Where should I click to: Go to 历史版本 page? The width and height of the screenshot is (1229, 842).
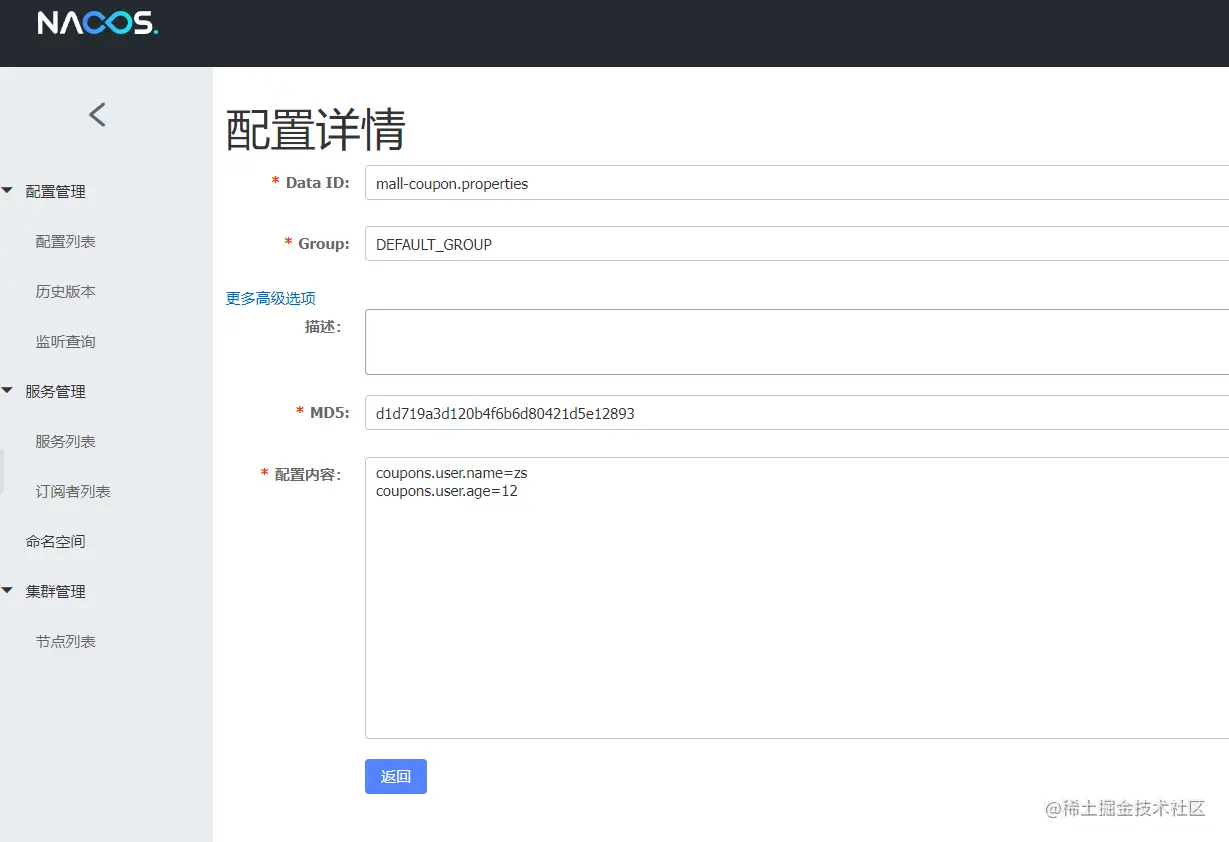(66, 292)
